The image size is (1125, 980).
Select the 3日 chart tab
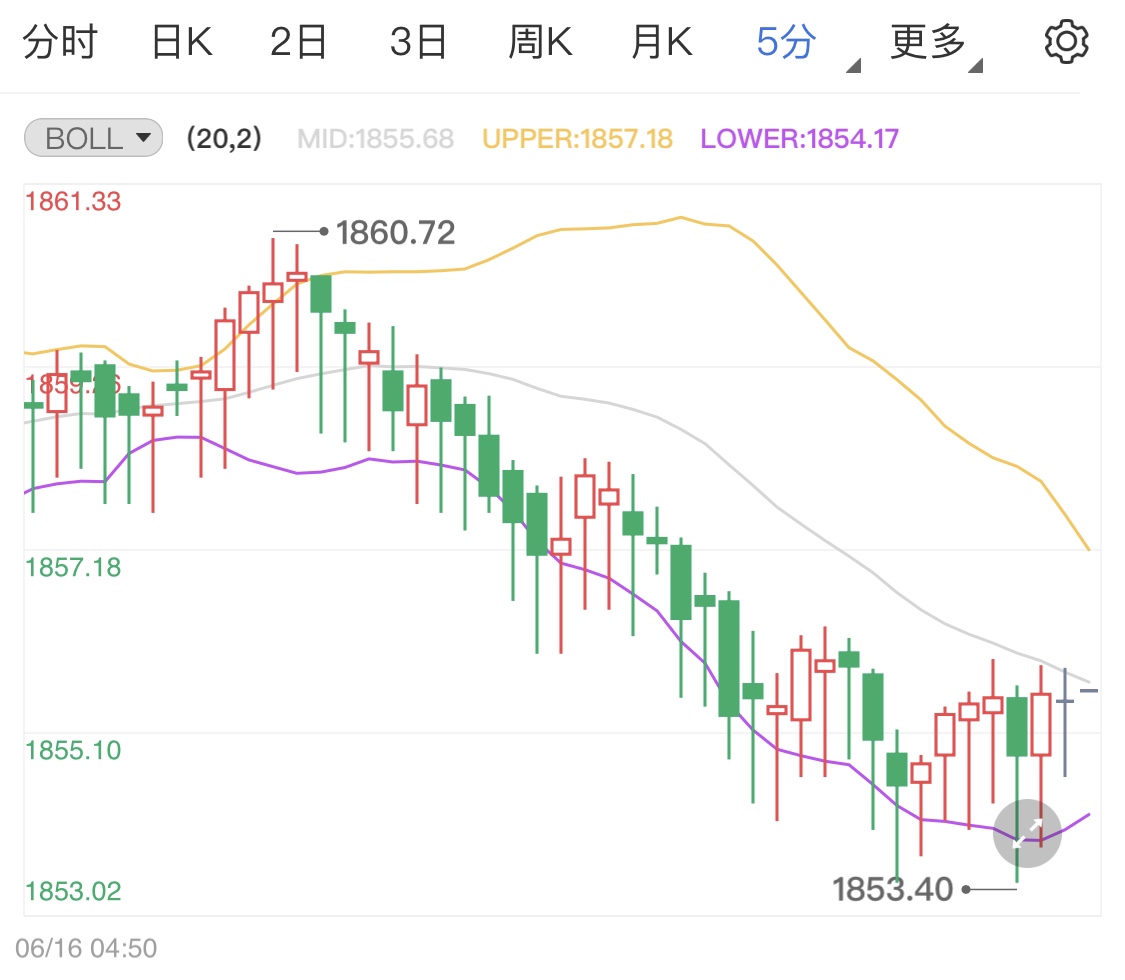click(418, 42)
